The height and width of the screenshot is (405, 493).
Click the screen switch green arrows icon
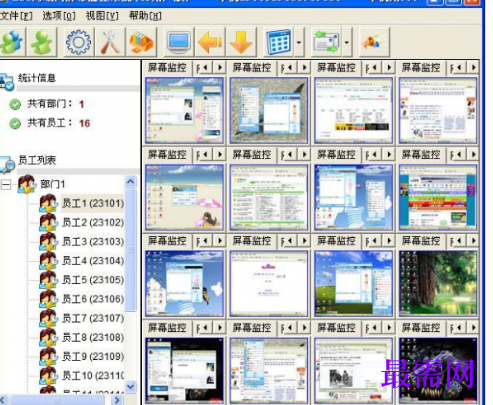(x=327, y=42)
